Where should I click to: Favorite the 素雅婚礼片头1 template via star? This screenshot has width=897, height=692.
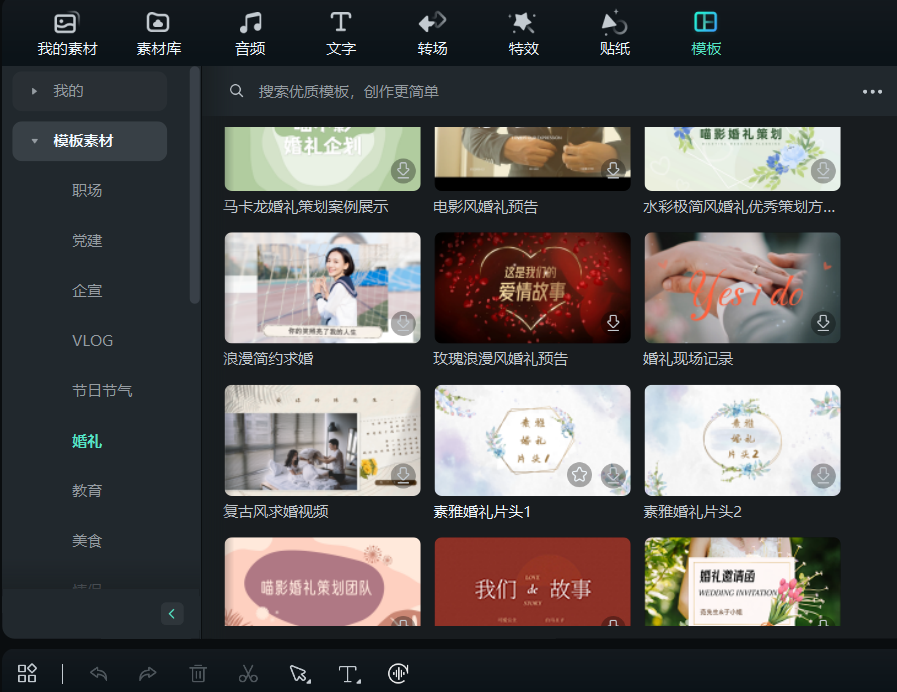(x=579, y=476)
